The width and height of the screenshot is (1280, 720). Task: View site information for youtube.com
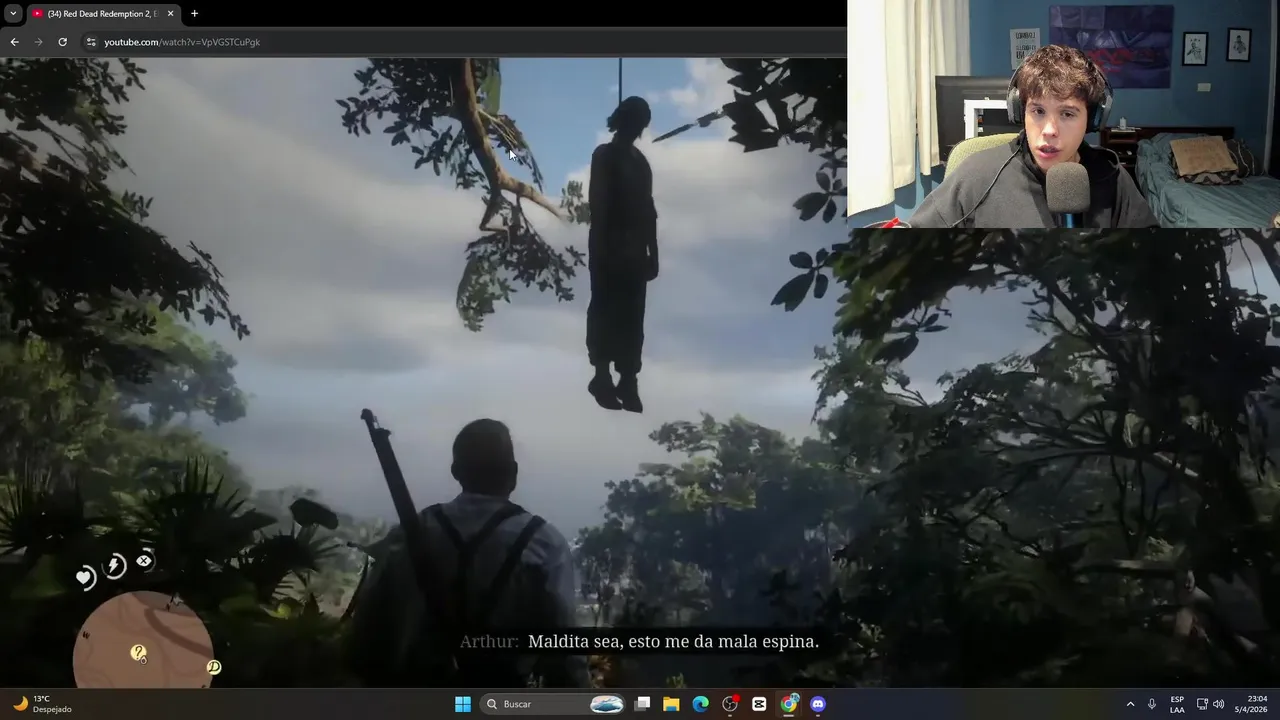tap(91, 42)
